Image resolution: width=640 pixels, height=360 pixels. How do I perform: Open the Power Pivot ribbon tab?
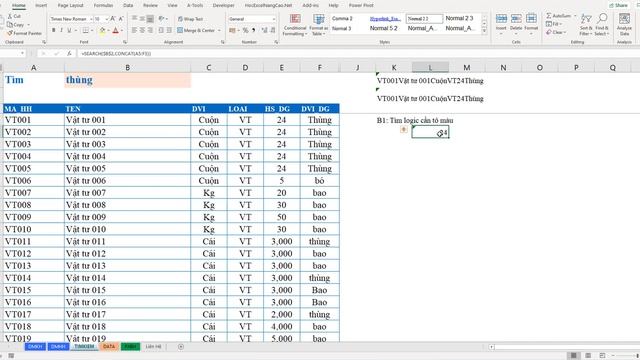coord(361,5)
